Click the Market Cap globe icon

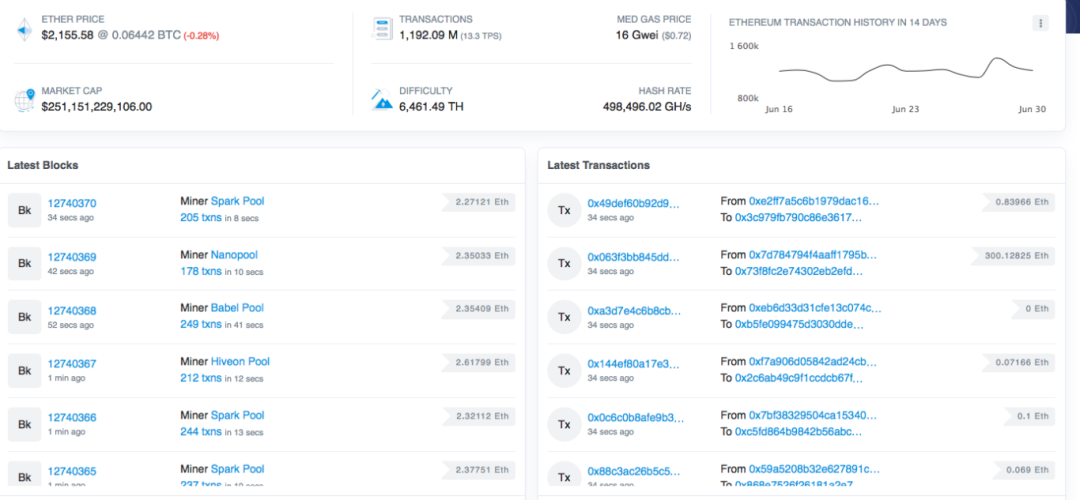(x=24, y=99)
